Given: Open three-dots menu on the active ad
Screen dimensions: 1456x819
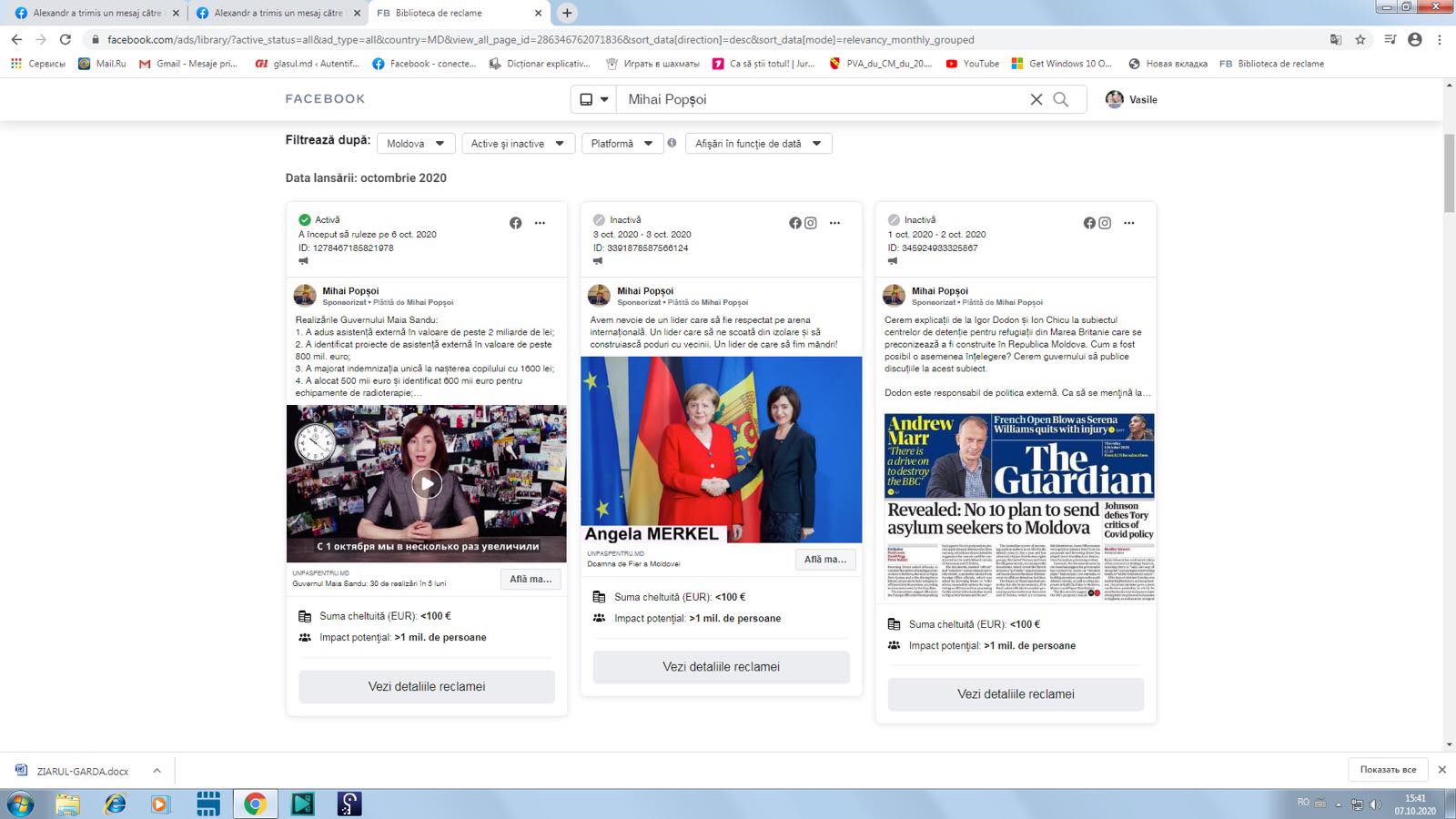Looking at the screenshot, I should click(x=540, y=223).
